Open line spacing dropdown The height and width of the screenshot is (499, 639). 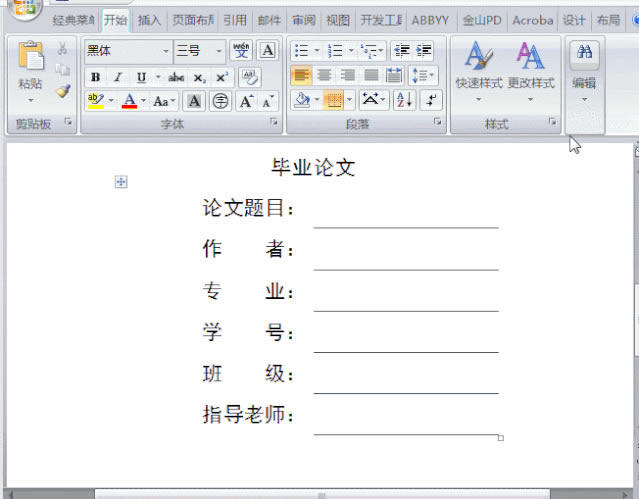(x=423, y=75)
